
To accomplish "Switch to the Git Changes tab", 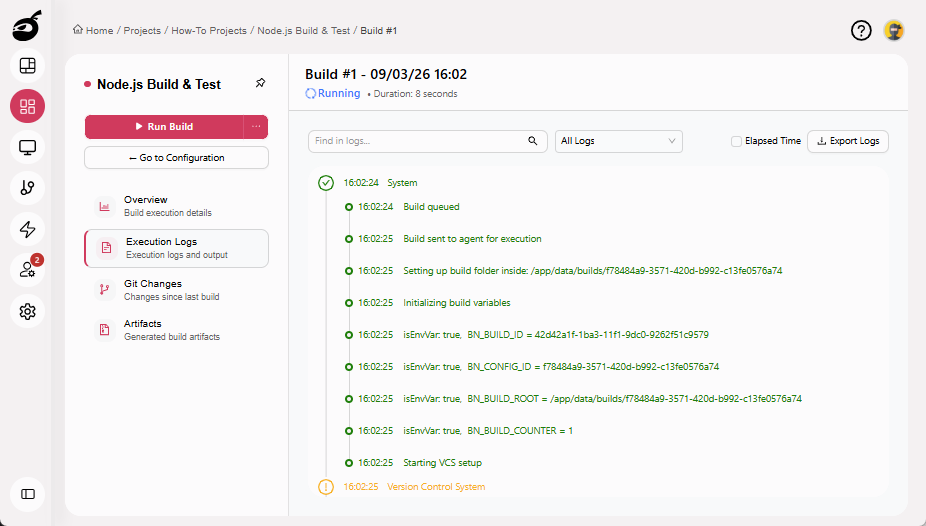I will [176, 289].
